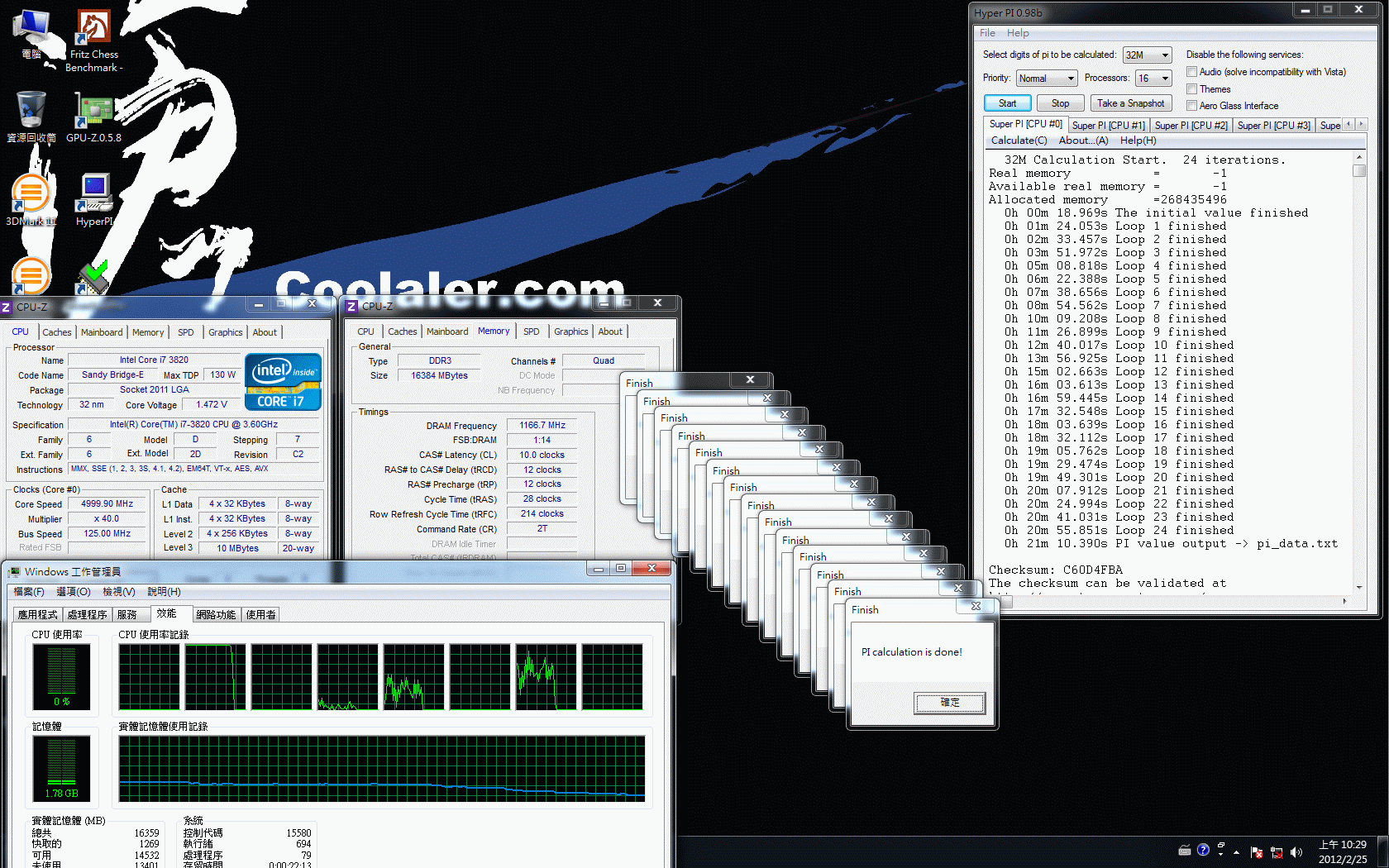Switch to Task Manager Networking tab (網路功能)
This screenshot has width=1389, height=868.
pos(216,614)
